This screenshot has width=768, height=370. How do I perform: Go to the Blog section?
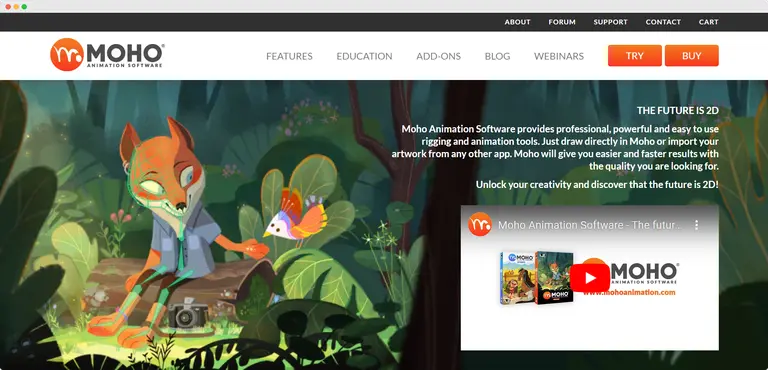pyautogui.click(x=497, y=56)
